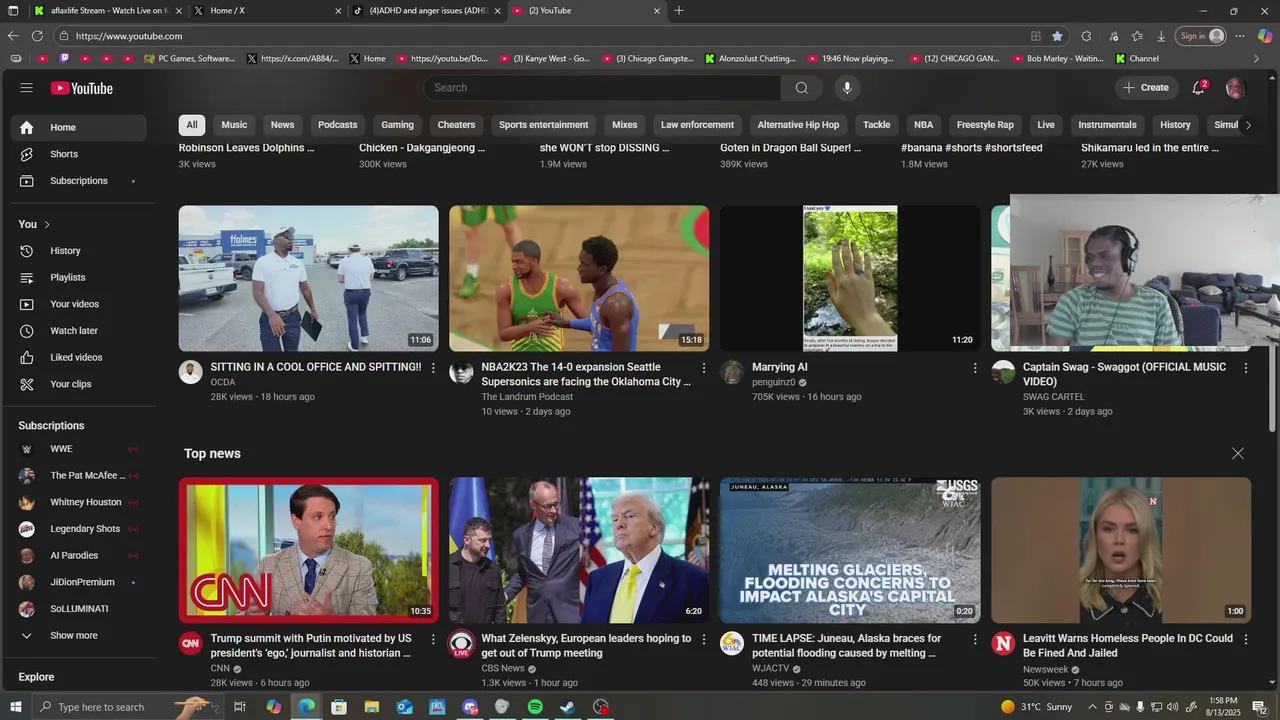Viewport: 1280px width, 720px height.
Task: Open options menu for the Trump summit CNN video
Action: (x=433, y=639)
